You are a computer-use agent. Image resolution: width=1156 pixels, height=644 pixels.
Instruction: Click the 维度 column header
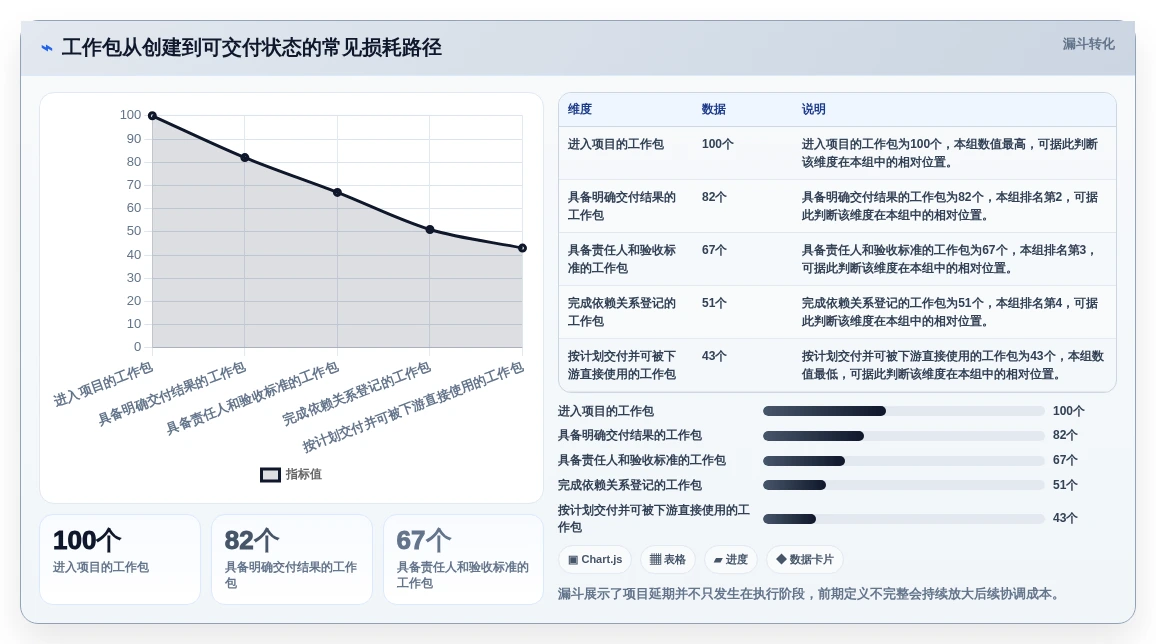(579, 109)
